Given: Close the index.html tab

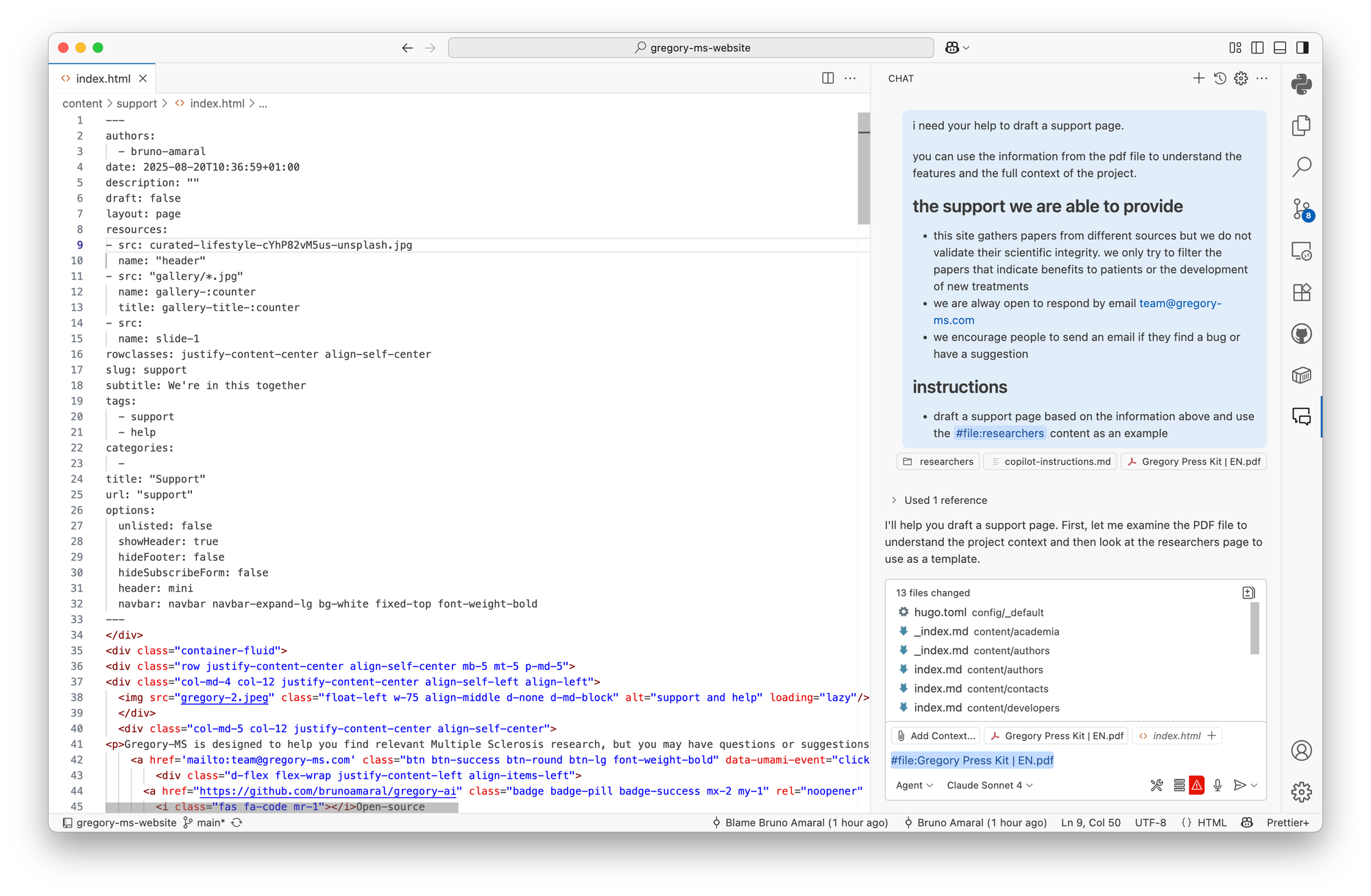Looking at the screenshot, I should [143, 79].
